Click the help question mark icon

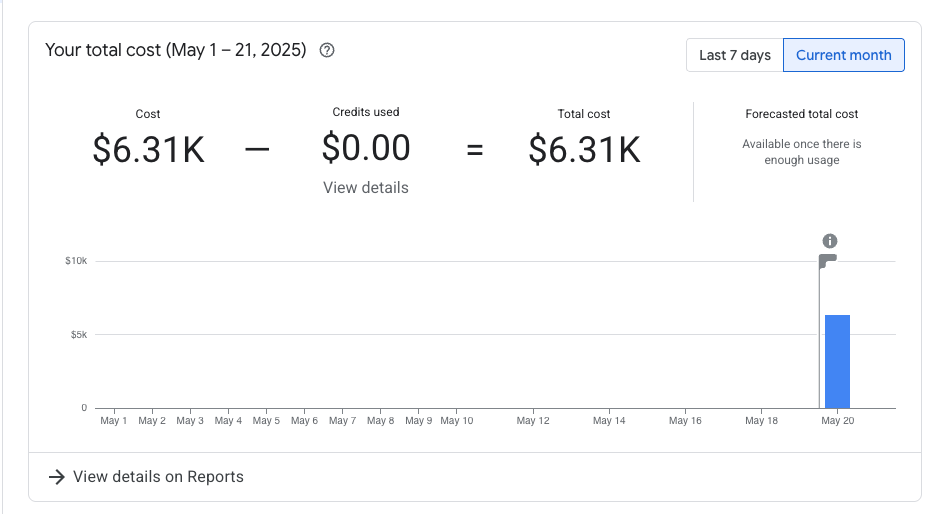coord(326,50)
